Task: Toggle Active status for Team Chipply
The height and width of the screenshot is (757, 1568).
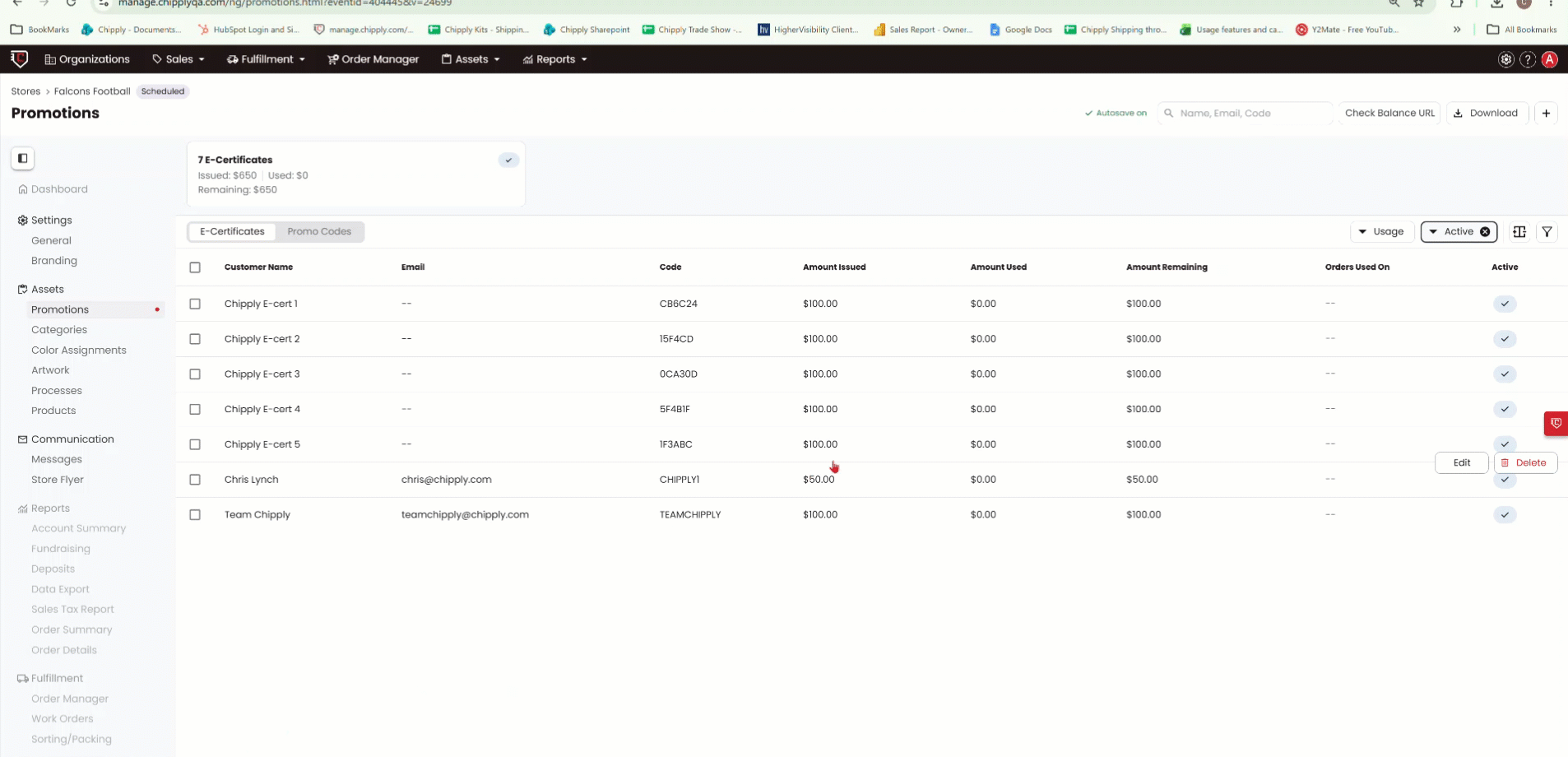Action: 1505,515
